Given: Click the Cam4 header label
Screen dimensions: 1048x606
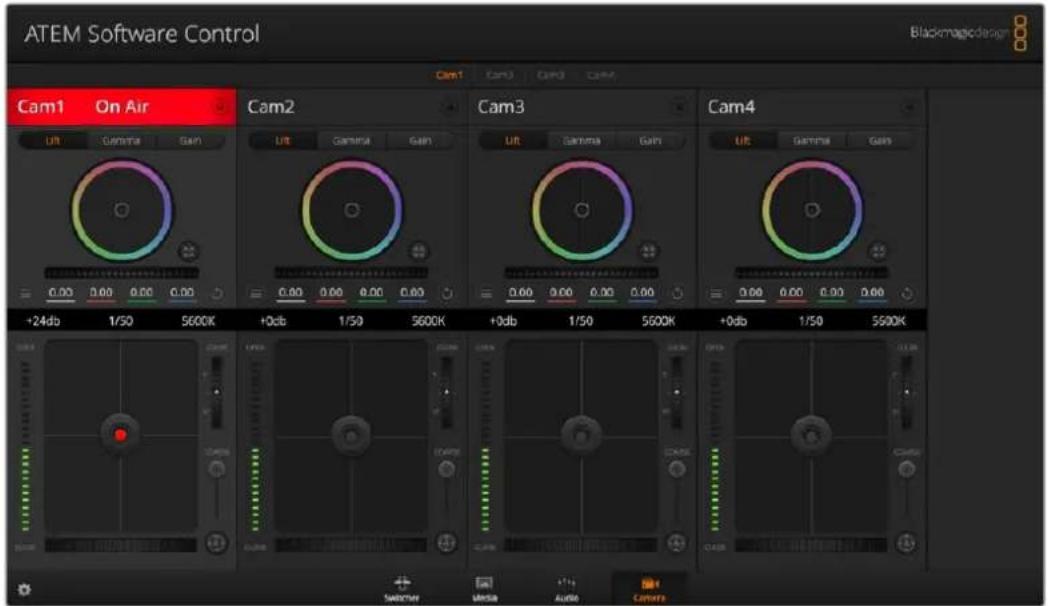Looking at the screenshot, I should [731, 107].
